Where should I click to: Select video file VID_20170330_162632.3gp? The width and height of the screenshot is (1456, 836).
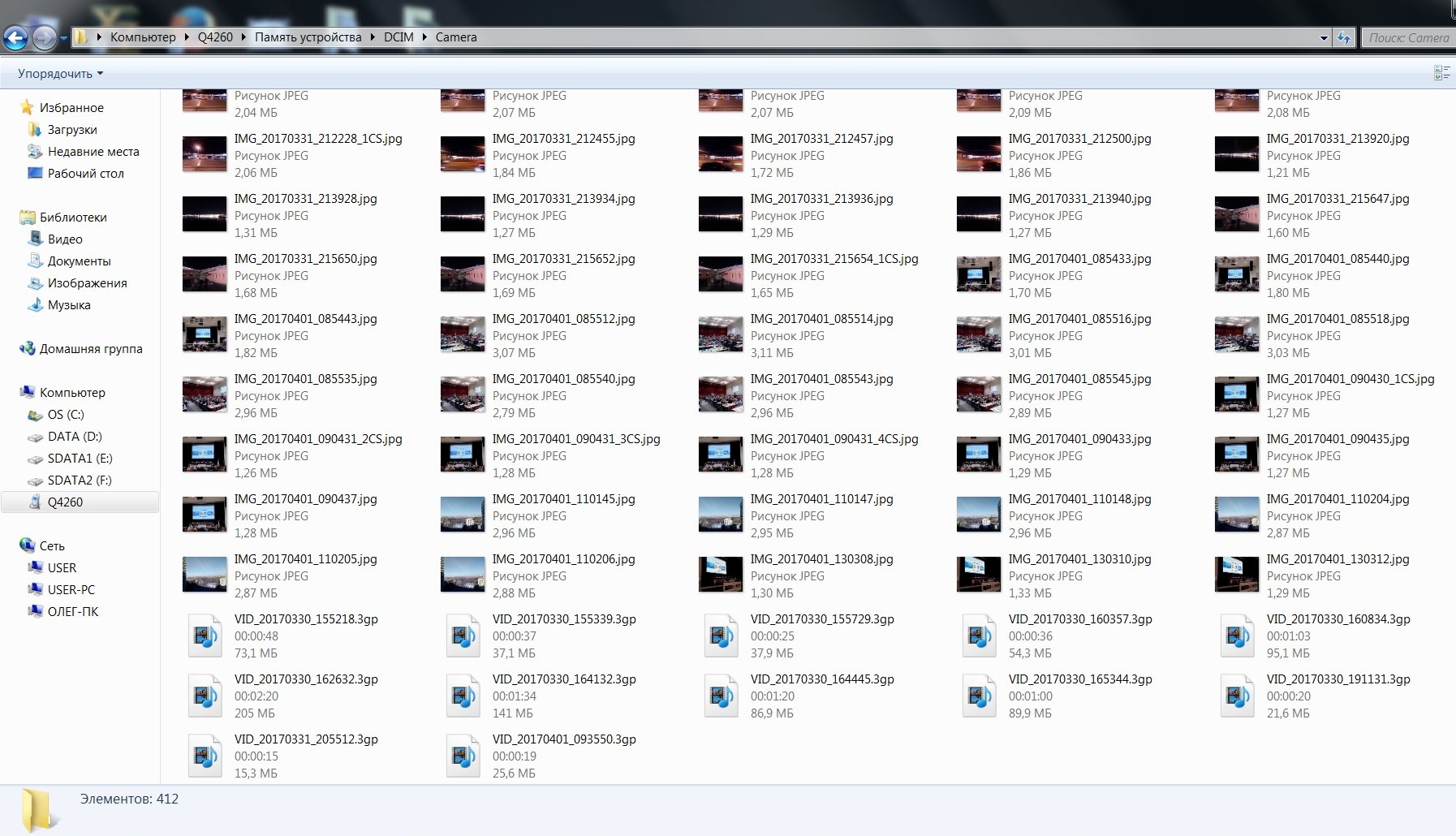[283, 696]
